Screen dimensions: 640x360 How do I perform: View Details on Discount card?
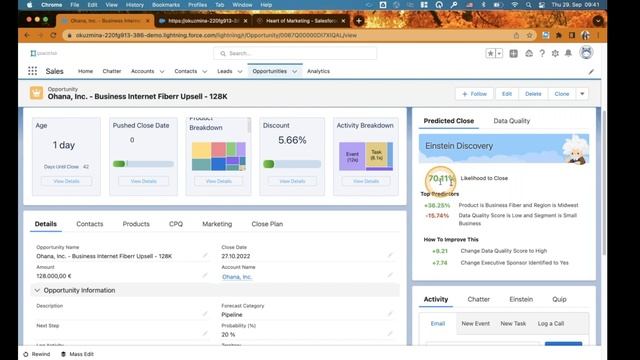pos(292,181)
